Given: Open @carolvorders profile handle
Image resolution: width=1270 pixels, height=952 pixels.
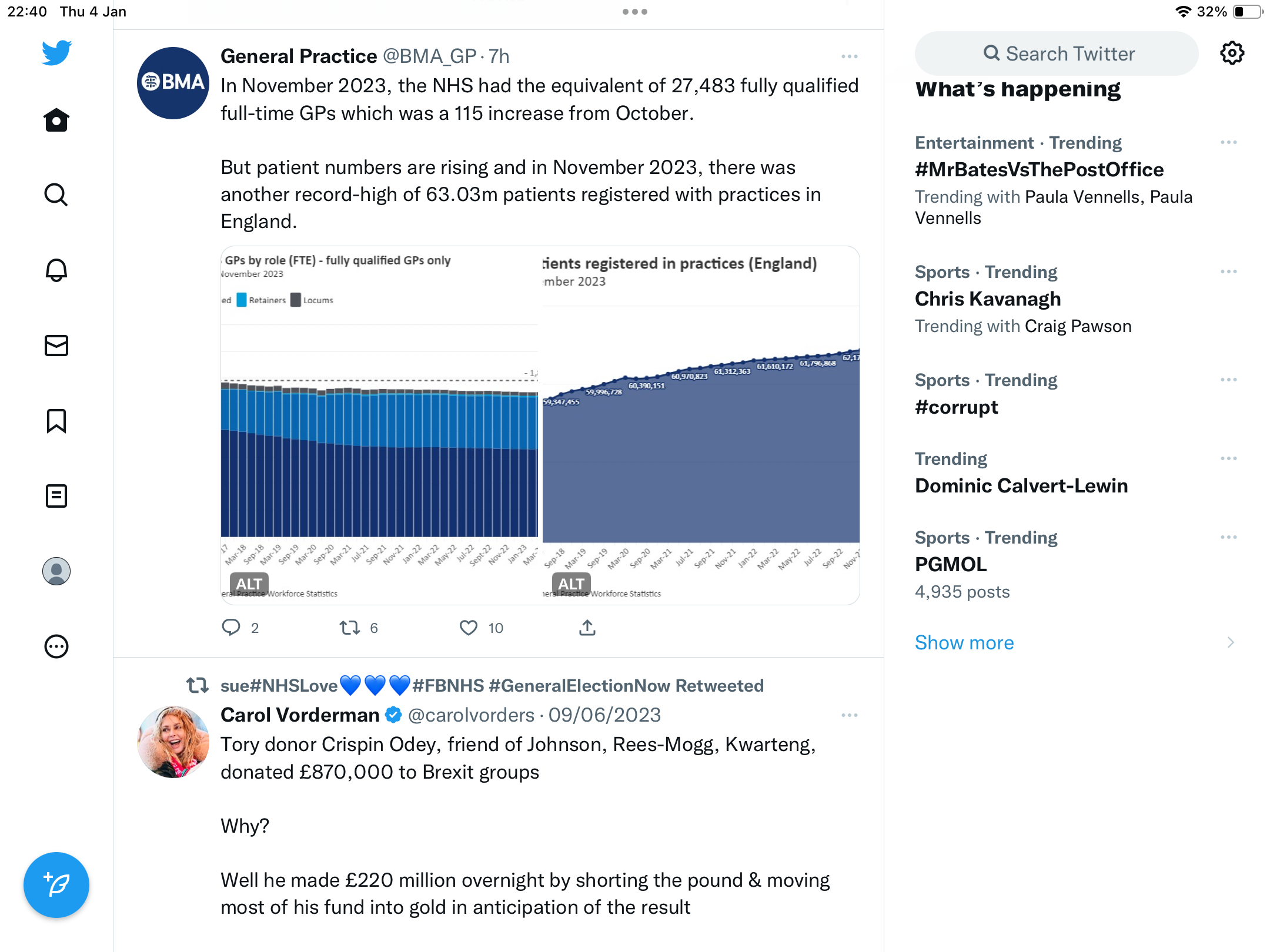Looking at the screenshot, I should (x=471, y=715).
